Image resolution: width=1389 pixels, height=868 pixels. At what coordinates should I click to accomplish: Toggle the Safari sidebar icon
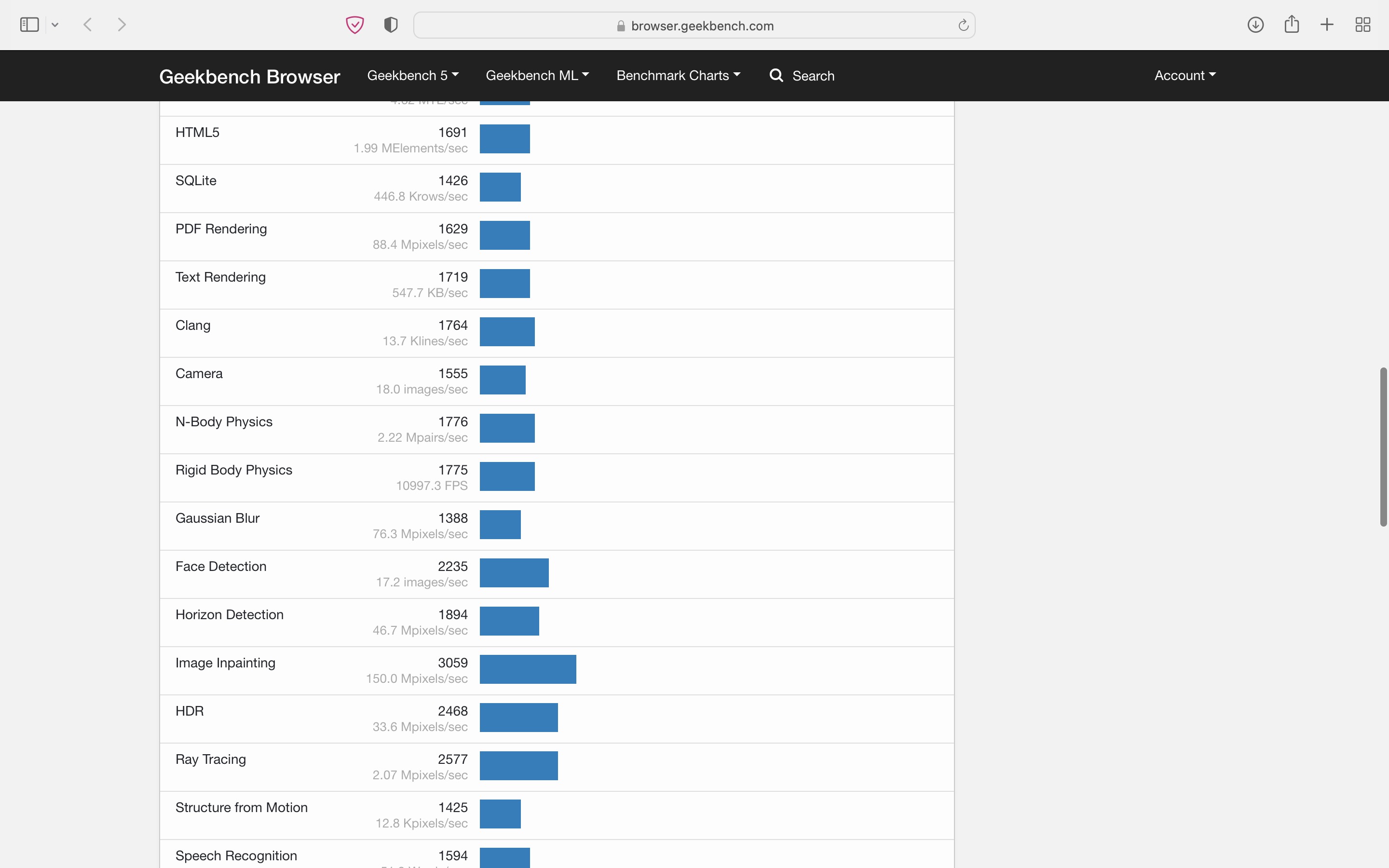pos(29,25)
